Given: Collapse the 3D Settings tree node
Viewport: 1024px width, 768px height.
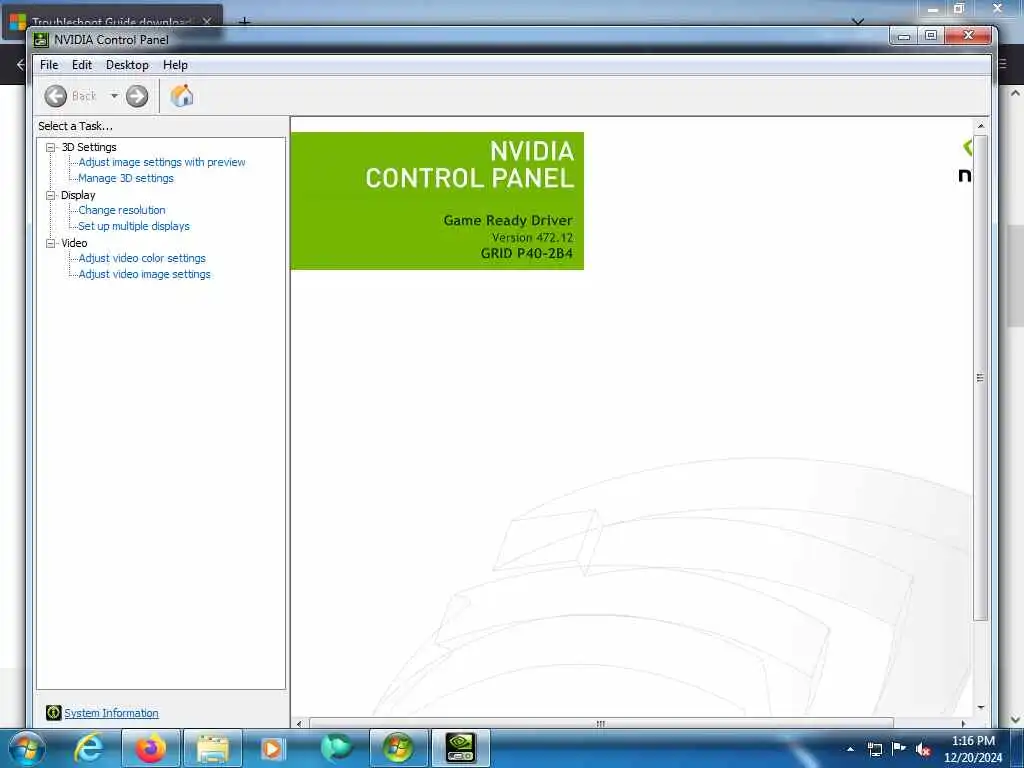Looking at the screenshot, I should click(50, 148).
